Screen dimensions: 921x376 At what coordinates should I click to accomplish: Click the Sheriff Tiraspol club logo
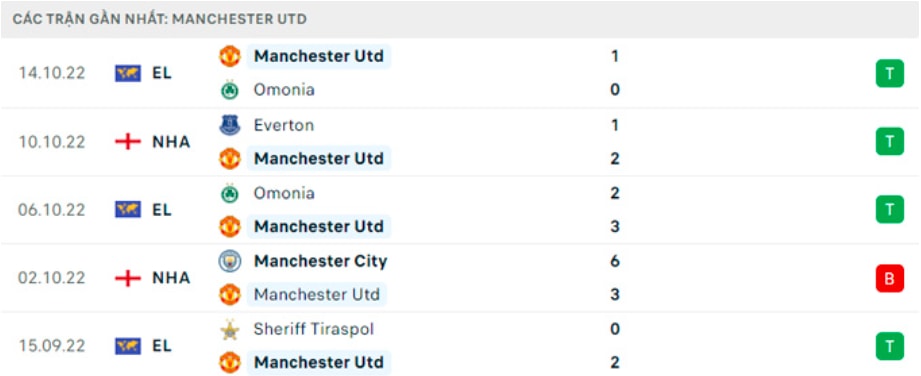pos(230,330)
